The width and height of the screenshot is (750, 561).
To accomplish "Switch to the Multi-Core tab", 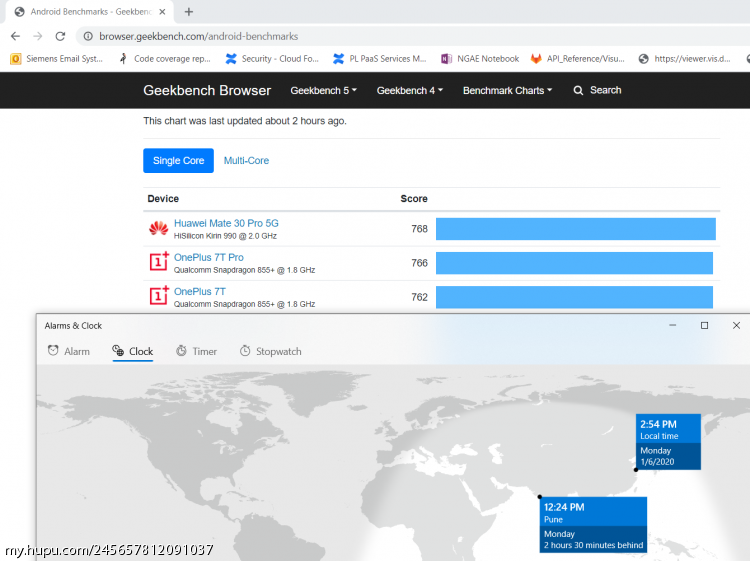I will click(246, 161).
